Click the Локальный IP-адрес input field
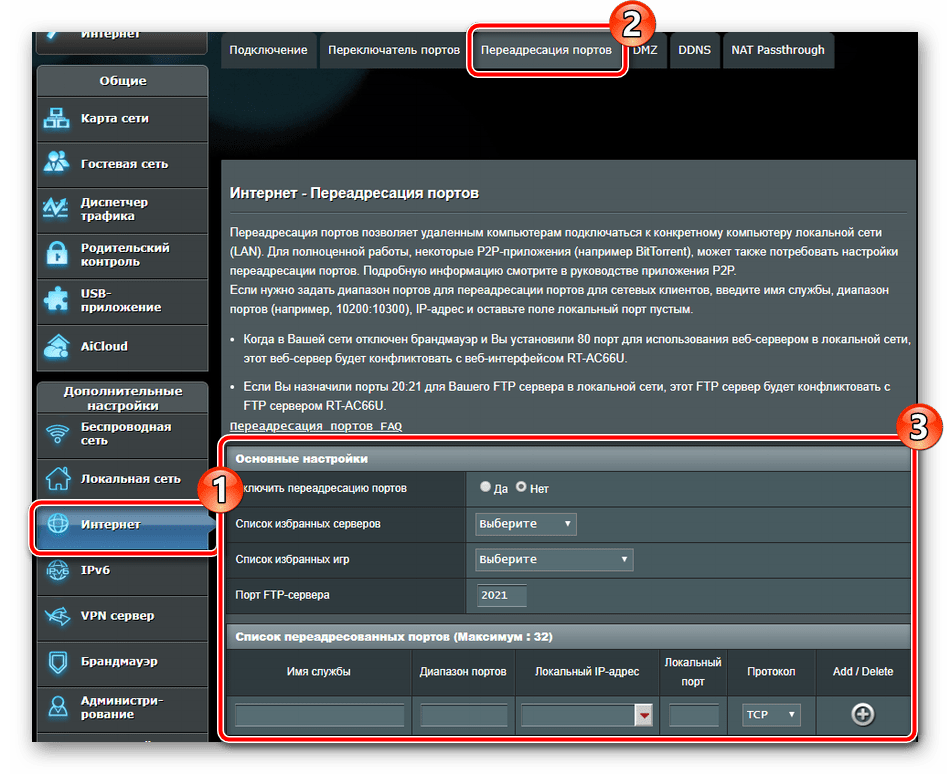Image resolution: width=950 pixels, height=774 pixels. [x=577, y=715]
